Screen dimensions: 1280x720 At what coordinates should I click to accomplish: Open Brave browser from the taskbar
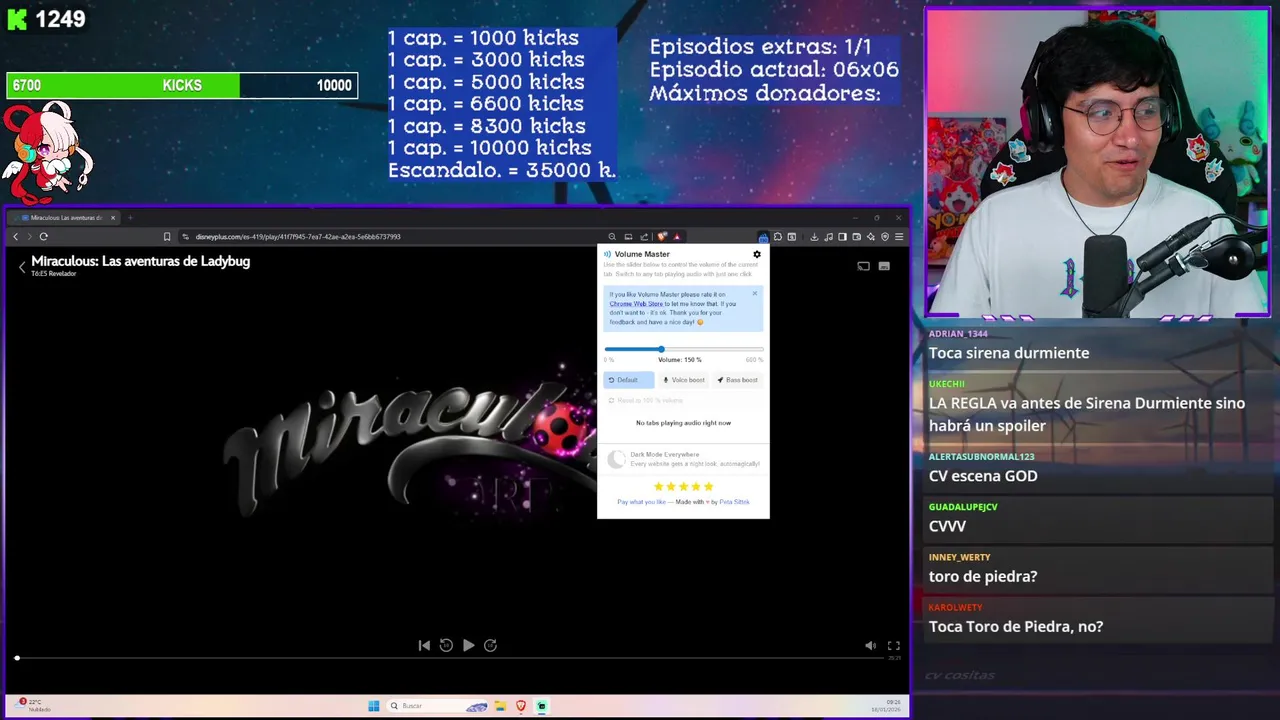pyautogui.click(x=521, y=706)
